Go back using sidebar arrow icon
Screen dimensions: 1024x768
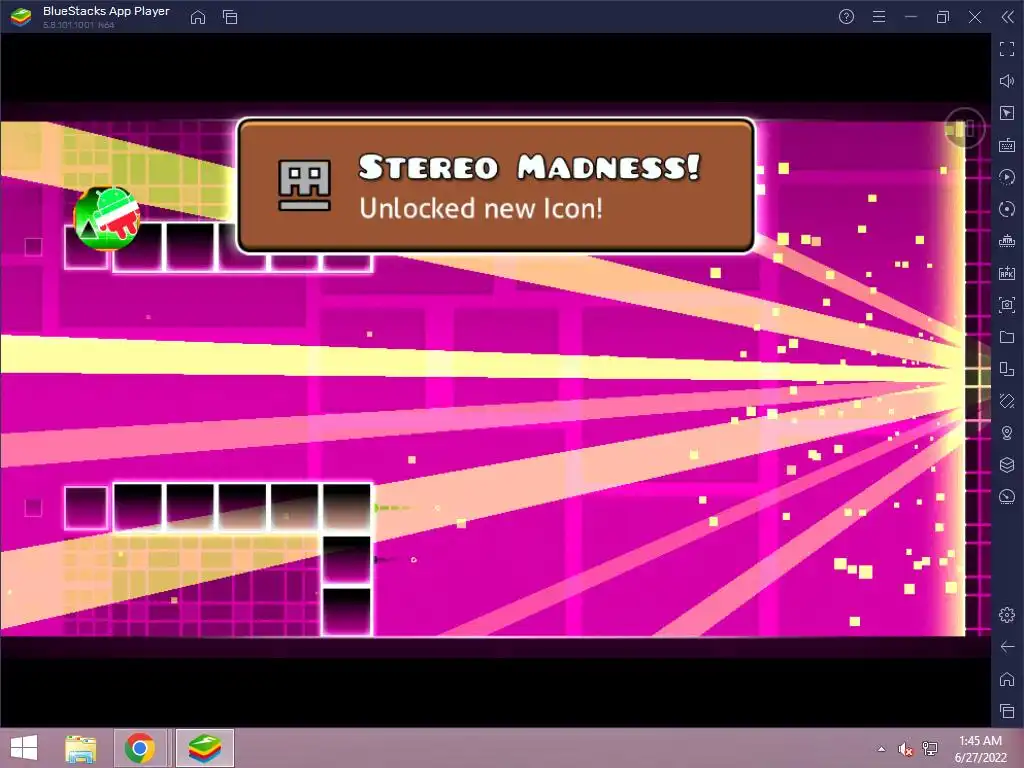click(1007, 647)
